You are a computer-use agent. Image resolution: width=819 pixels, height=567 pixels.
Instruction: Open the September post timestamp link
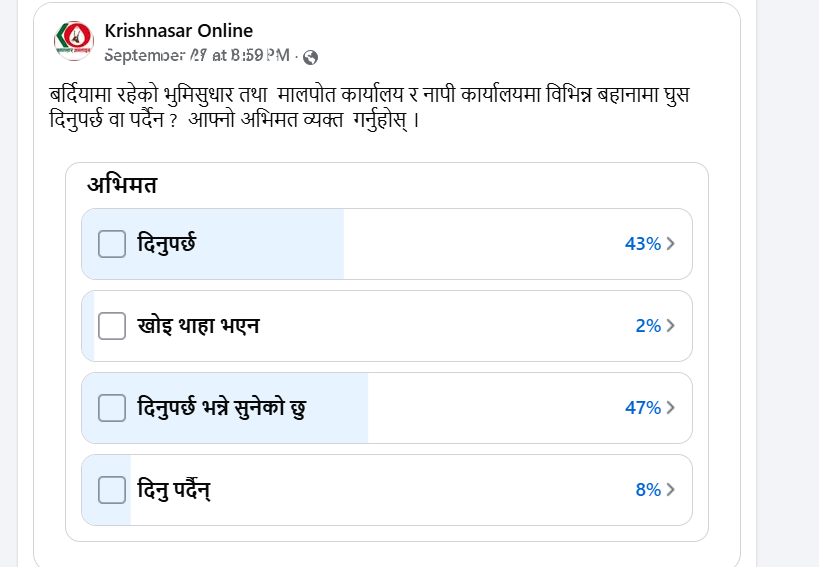[197, 55]
